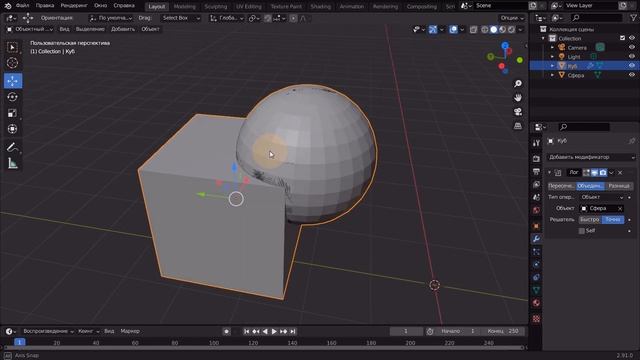Open the Particles properties tab
This screenshot has height=360, width=640.
click(536, 252)
